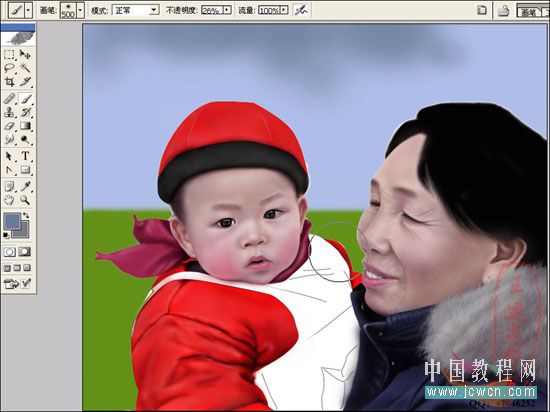The image size is (550, 412).
Task: Select the Hand tool
Action: [x=9, y=200]
